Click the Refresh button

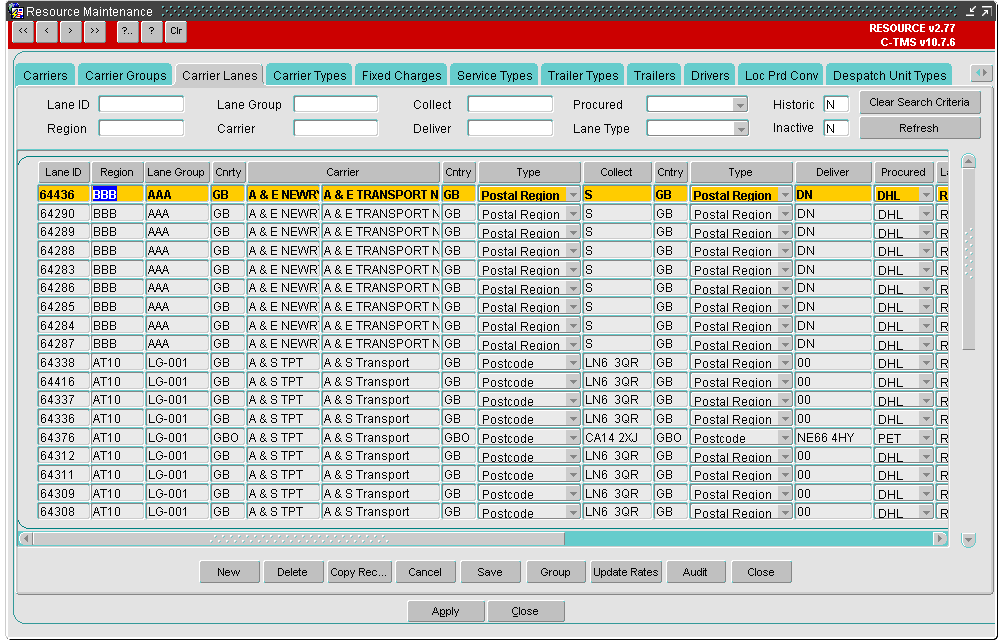tap(919, 128)
